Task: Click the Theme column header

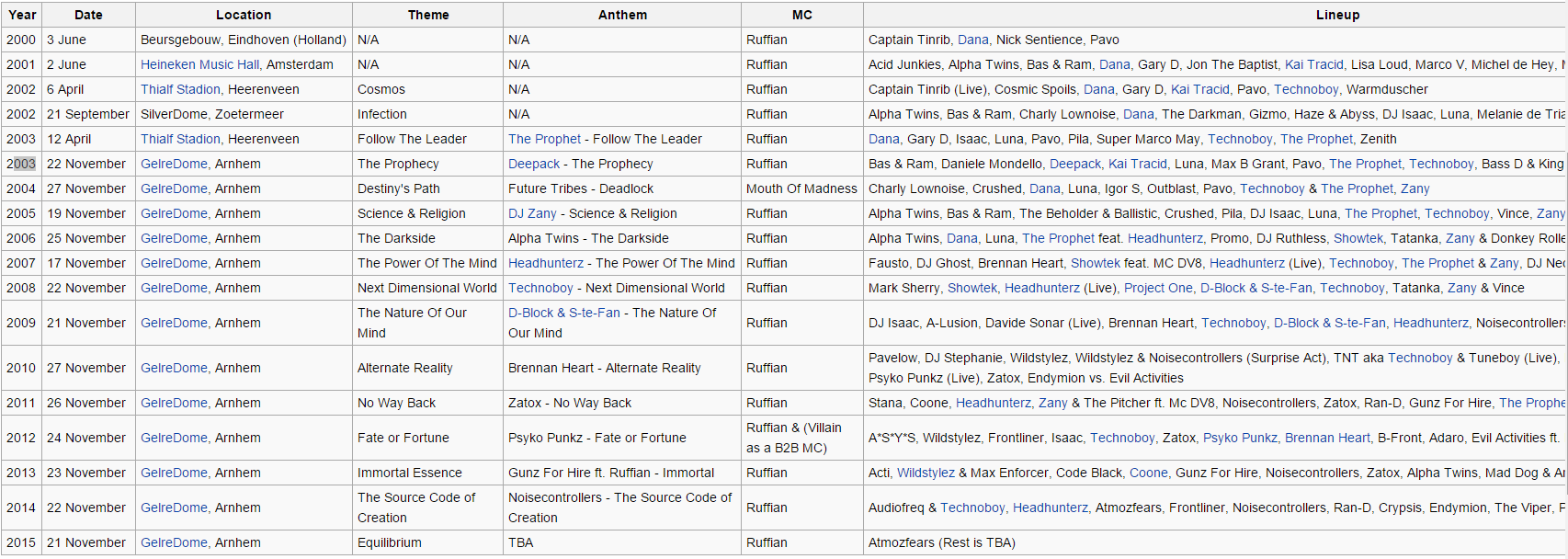Action: click(x=428, y=15)
